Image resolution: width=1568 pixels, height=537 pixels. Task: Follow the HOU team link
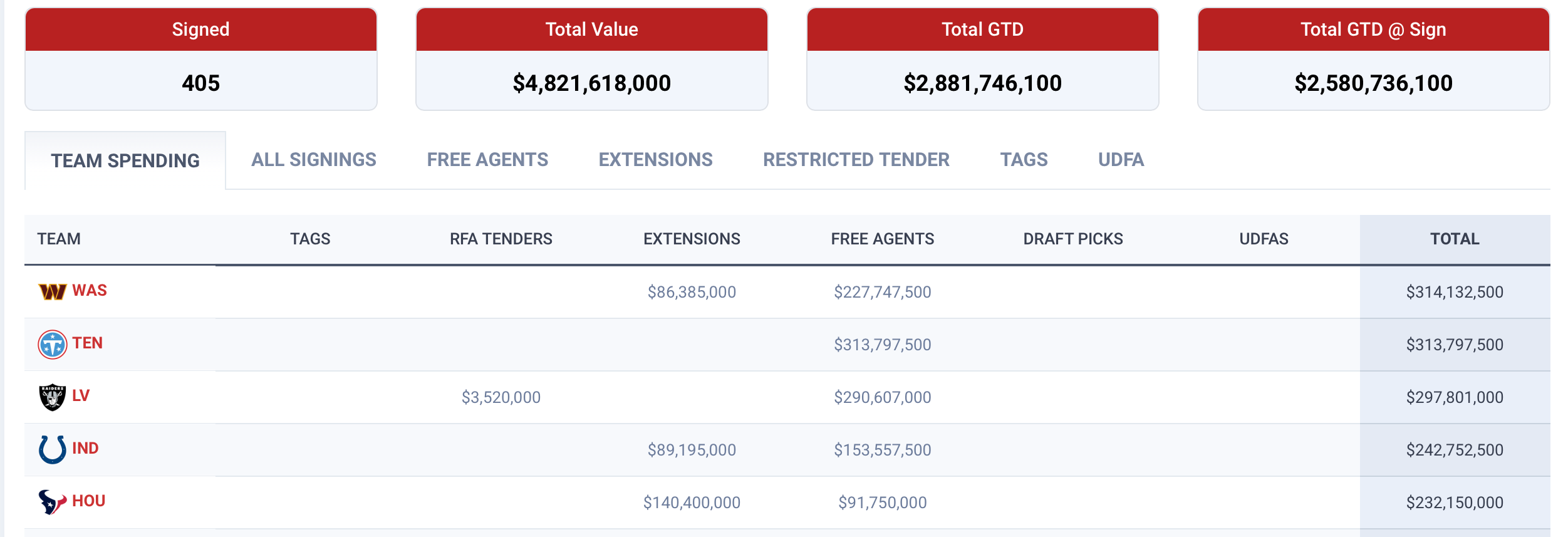88,501
